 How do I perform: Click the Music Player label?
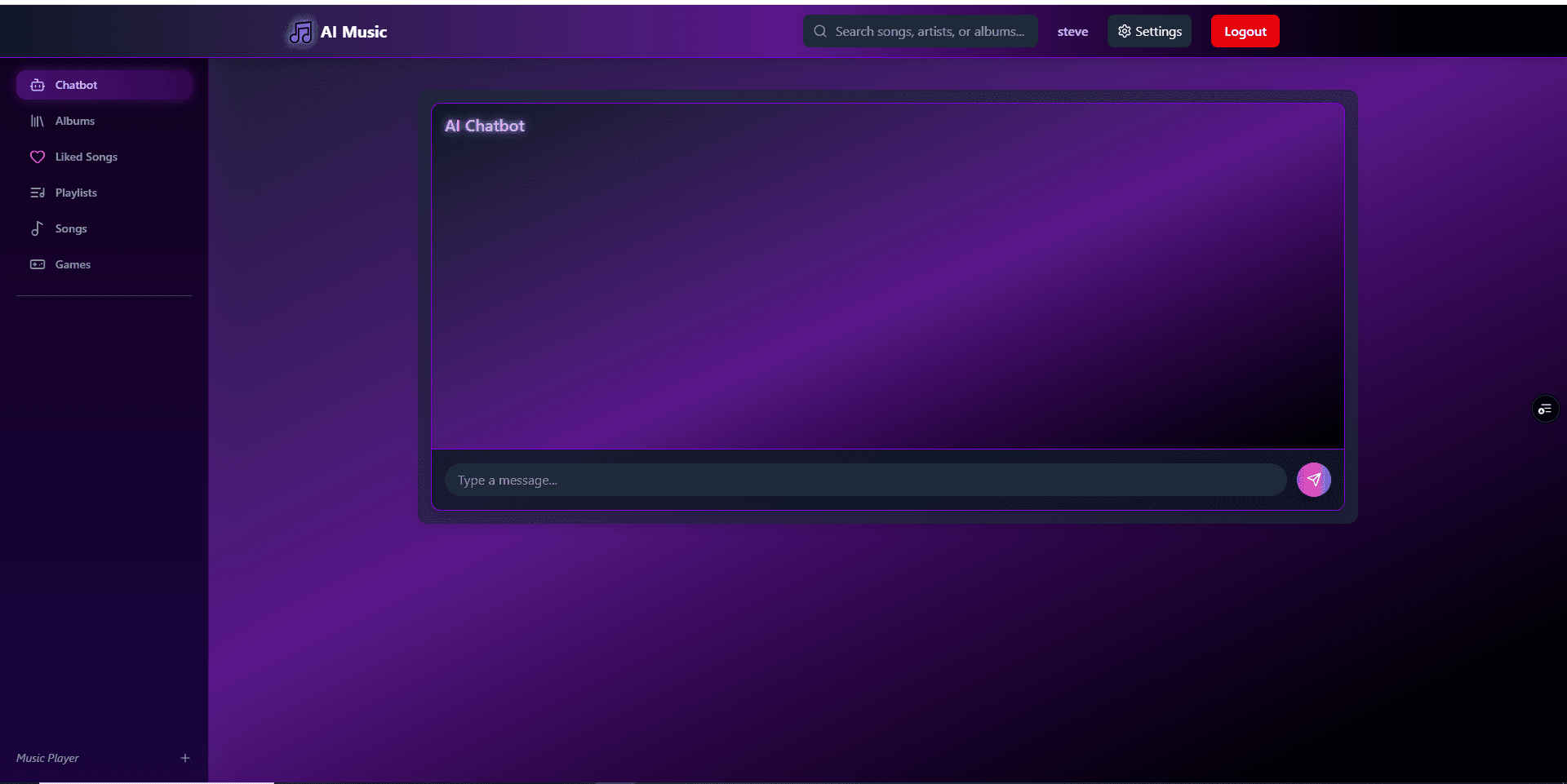click(47, 758)
